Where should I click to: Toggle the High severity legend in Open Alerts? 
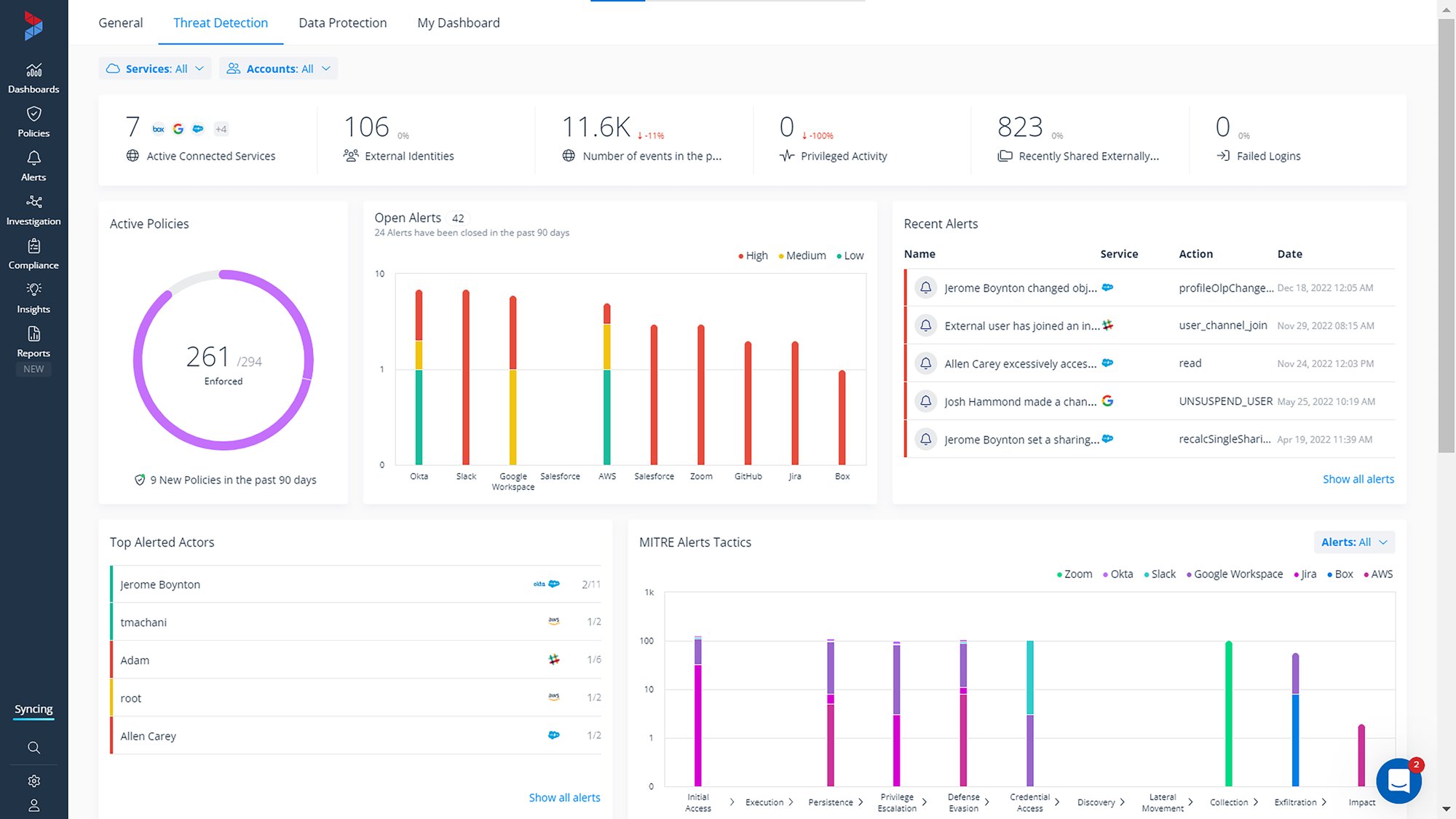pos(751,256)
